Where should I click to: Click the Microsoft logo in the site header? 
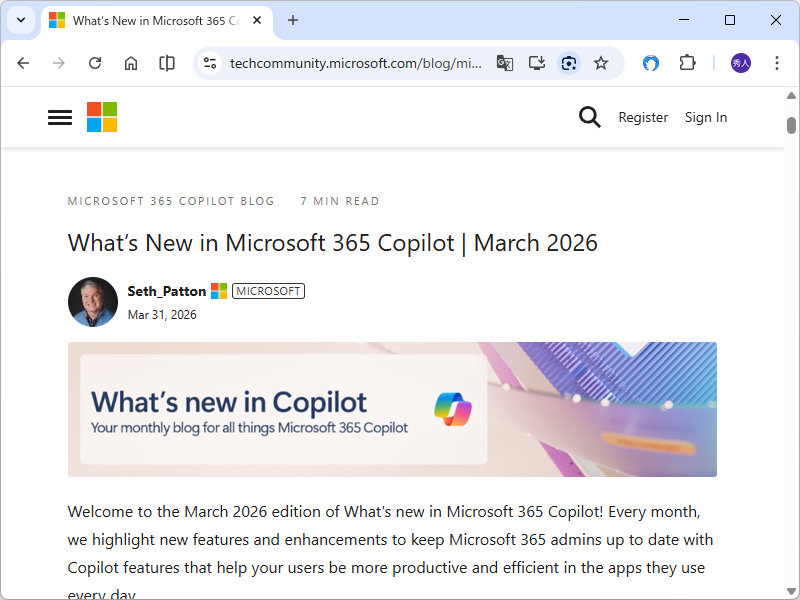[102, 117]
